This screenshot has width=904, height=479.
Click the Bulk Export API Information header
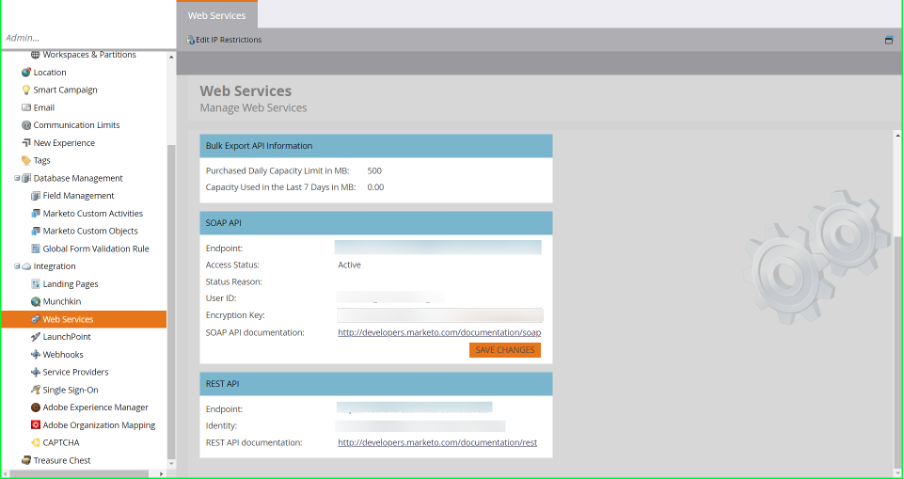pyautogui.click(x=376, y=146)
